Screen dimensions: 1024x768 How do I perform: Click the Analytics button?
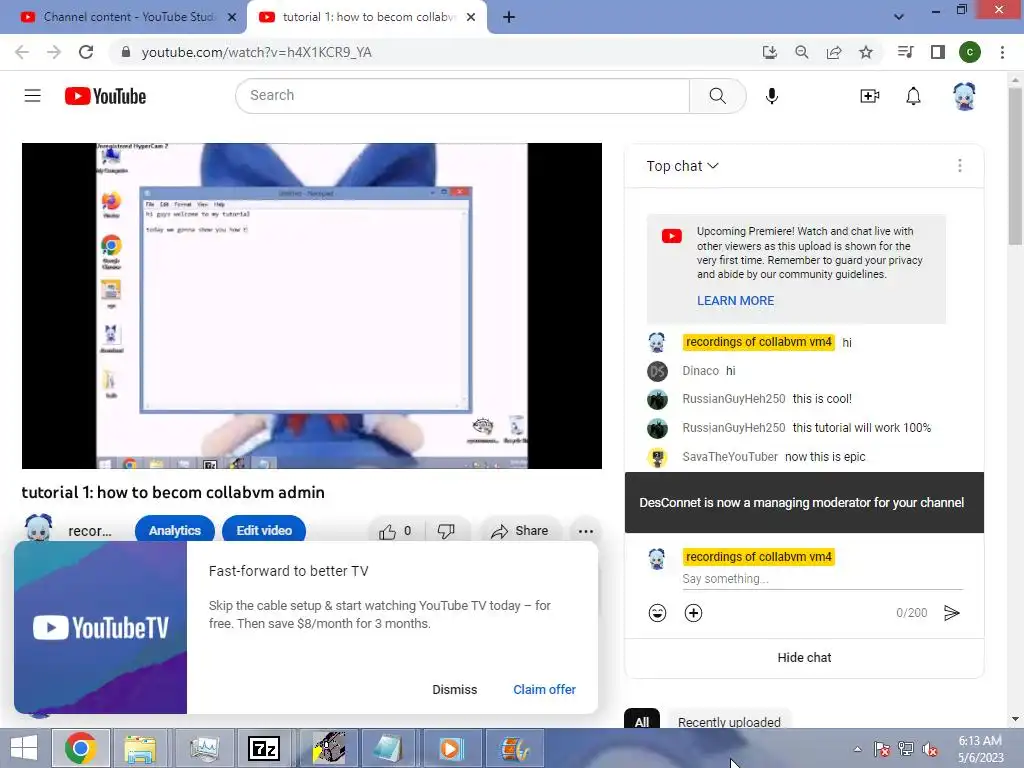click(x=174, y=530)
